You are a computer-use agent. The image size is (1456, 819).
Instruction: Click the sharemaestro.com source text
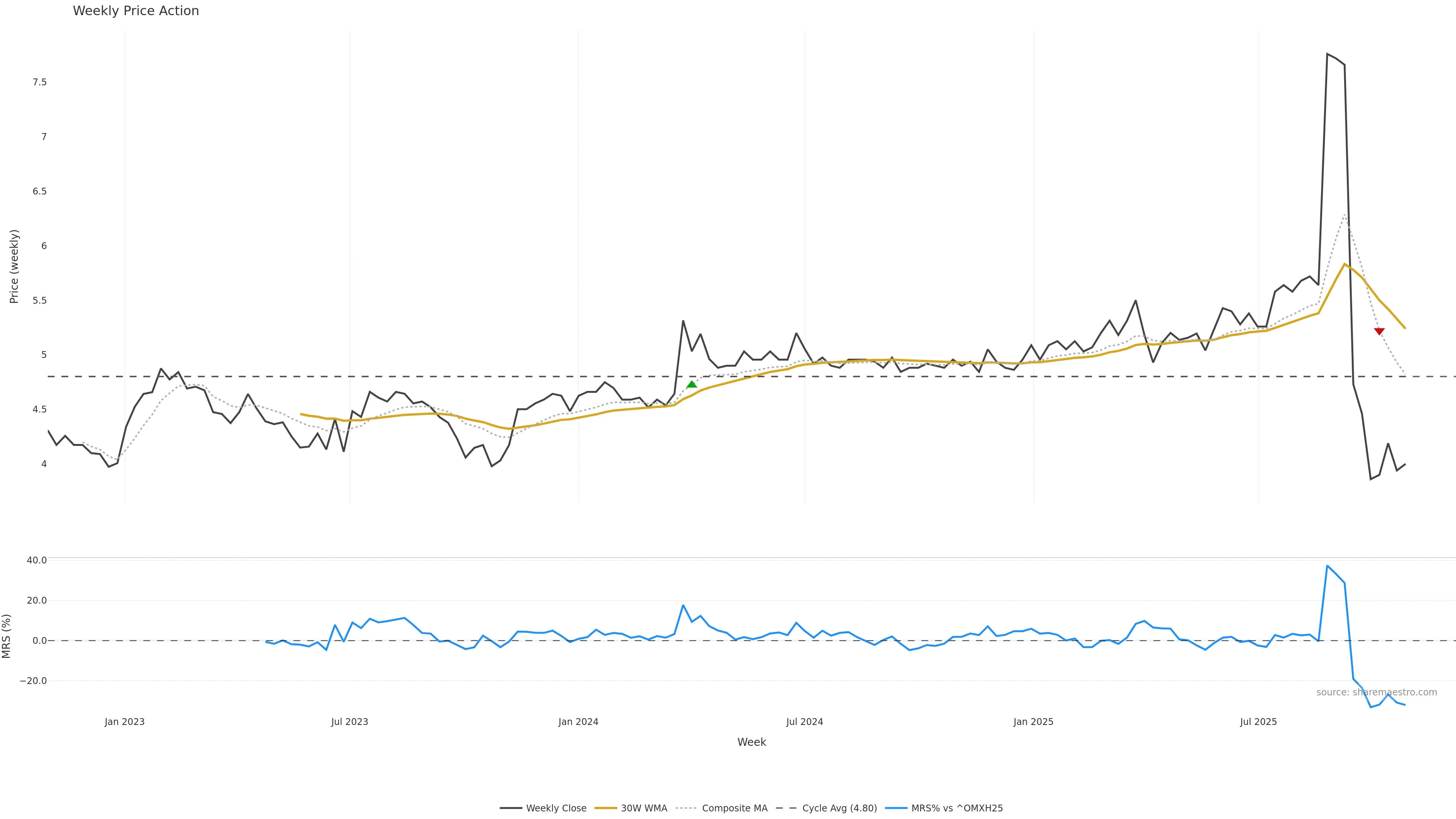pyautogui.click(x=1376, y=692)
